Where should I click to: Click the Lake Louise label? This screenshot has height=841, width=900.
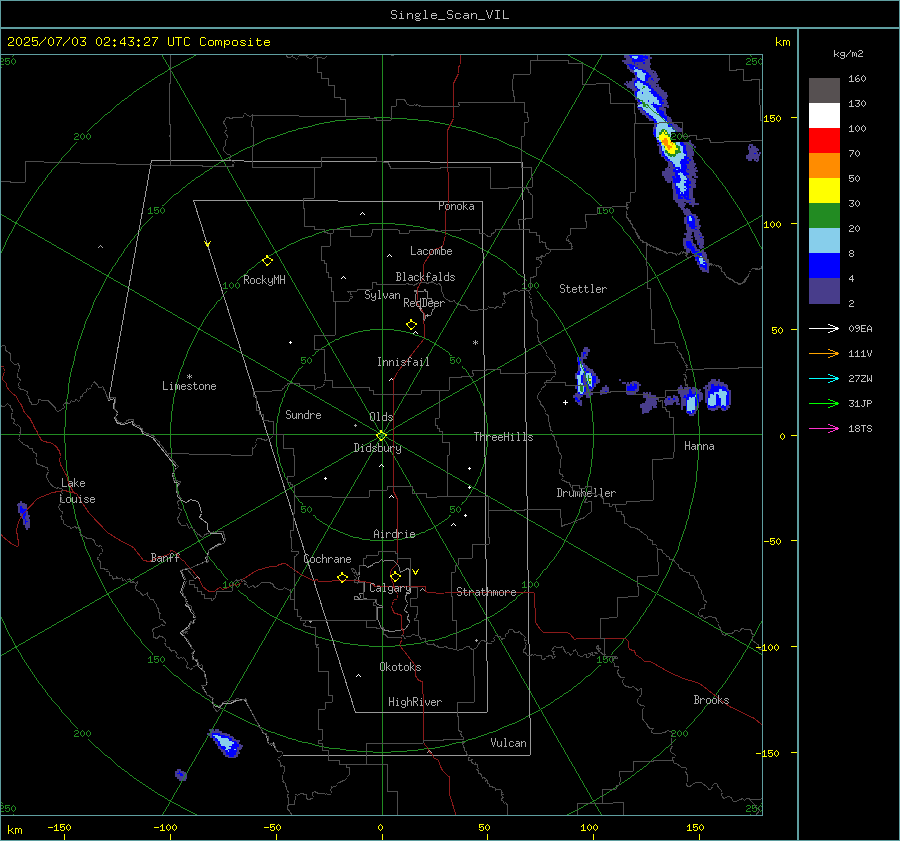(x=77, y=491)
